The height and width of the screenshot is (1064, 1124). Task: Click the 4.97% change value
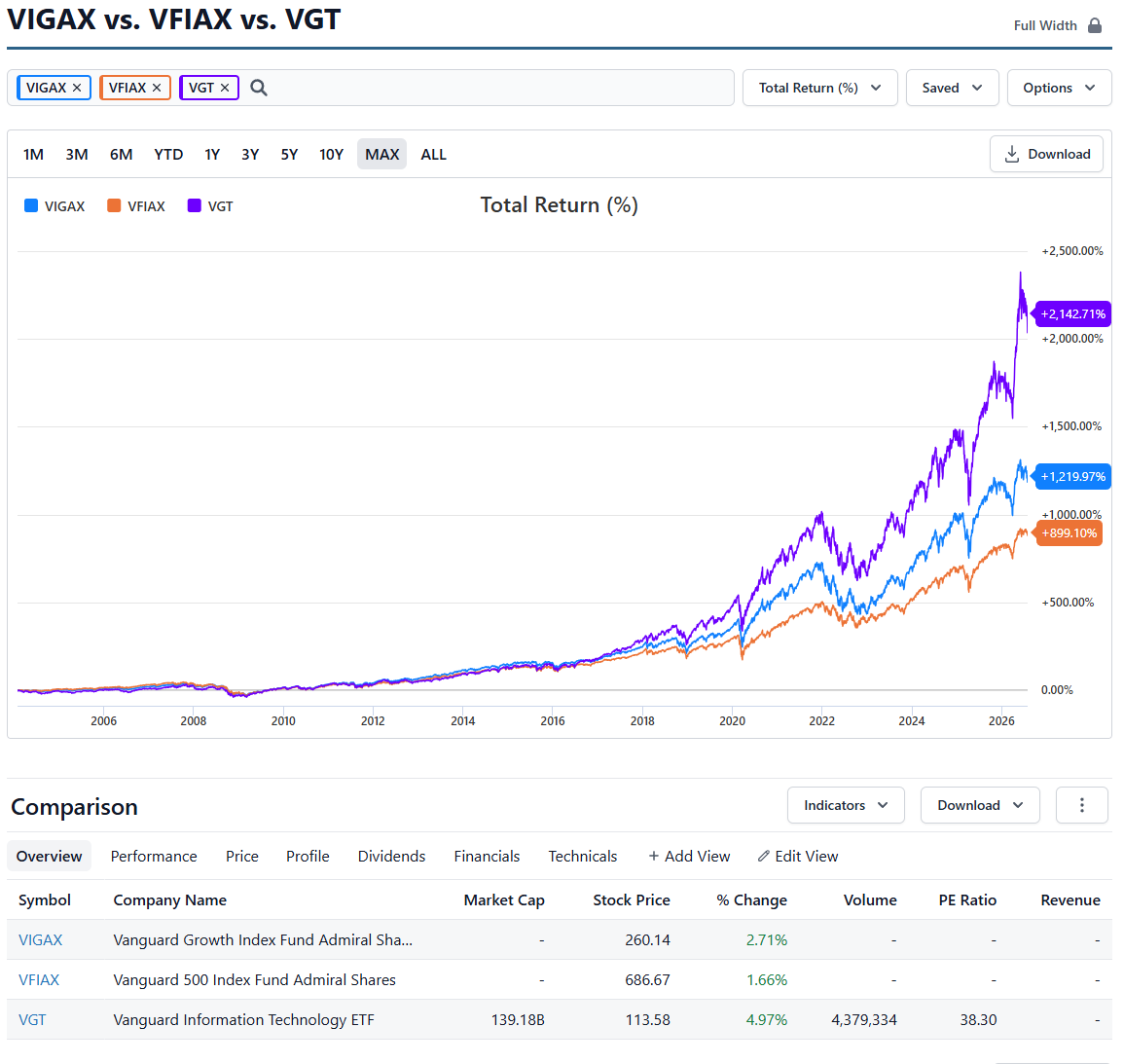(x=766, y=1019)
